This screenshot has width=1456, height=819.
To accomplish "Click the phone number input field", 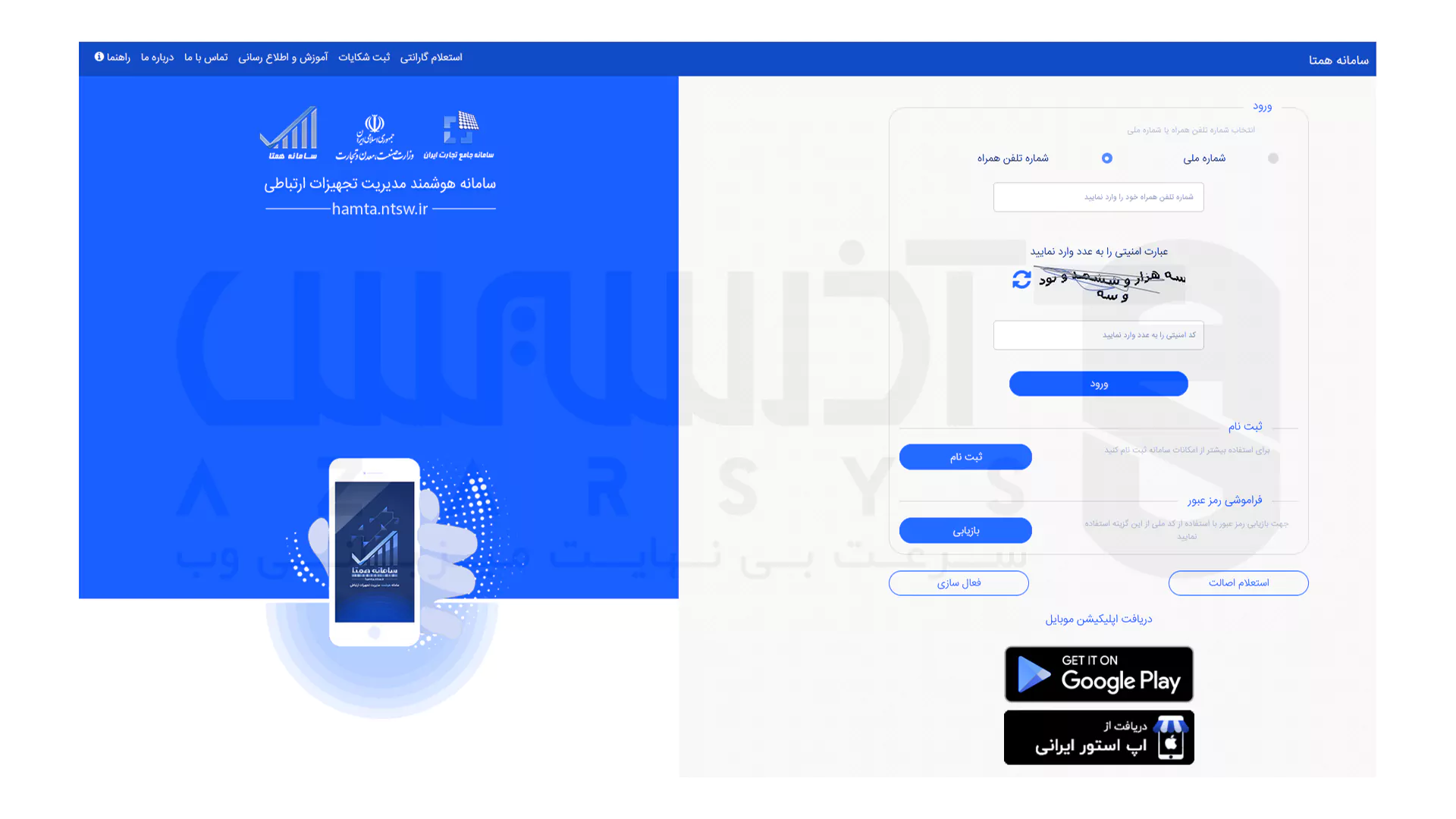I will pos(1099,197).
